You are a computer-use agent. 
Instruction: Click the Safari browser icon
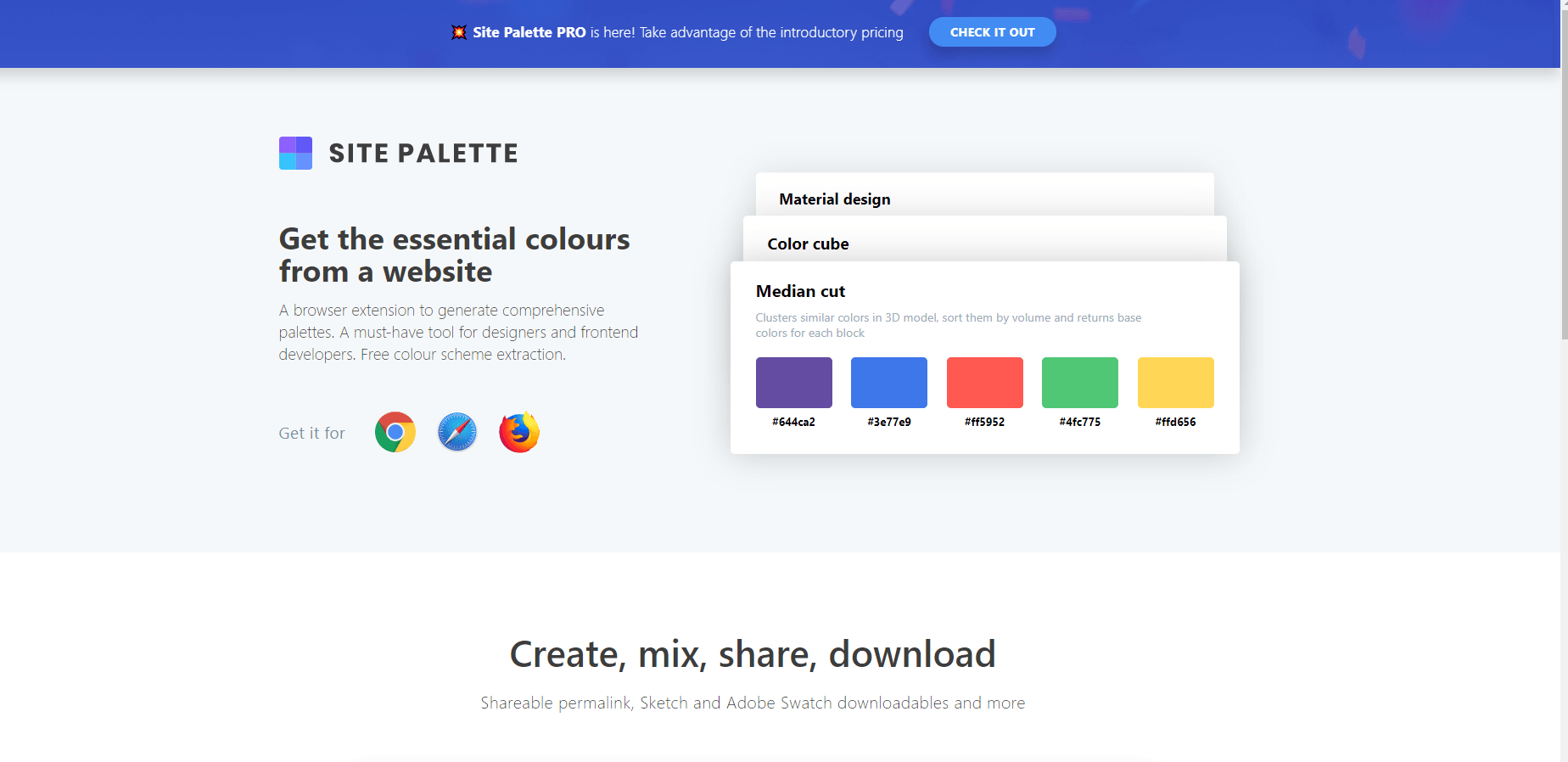tap(457, 432)
